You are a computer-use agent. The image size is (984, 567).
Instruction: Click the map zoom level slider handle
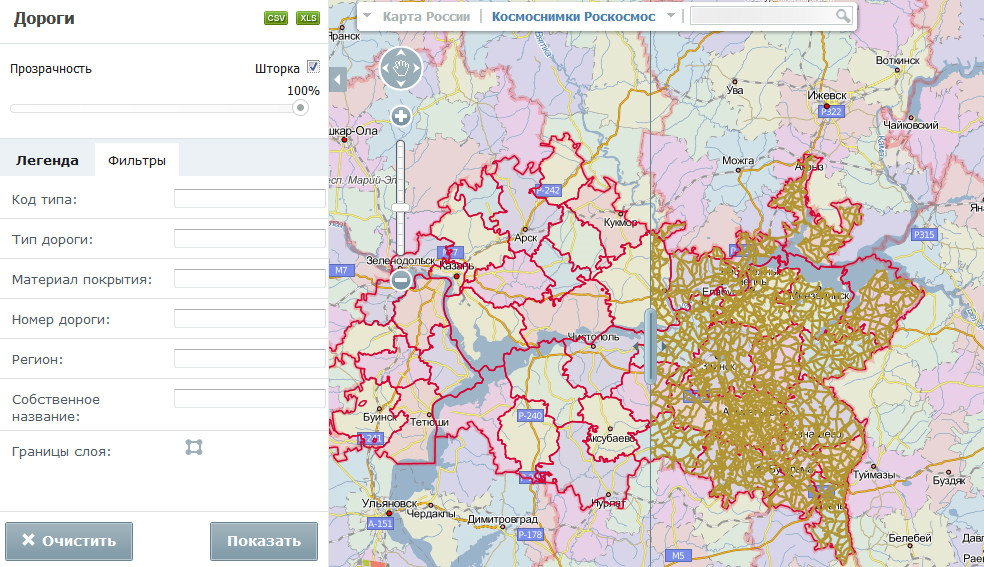tap(401, 207)
